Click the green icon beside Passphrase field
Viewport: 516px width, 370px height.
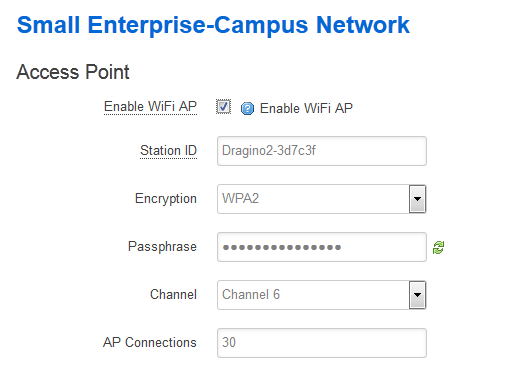[438, 248]
